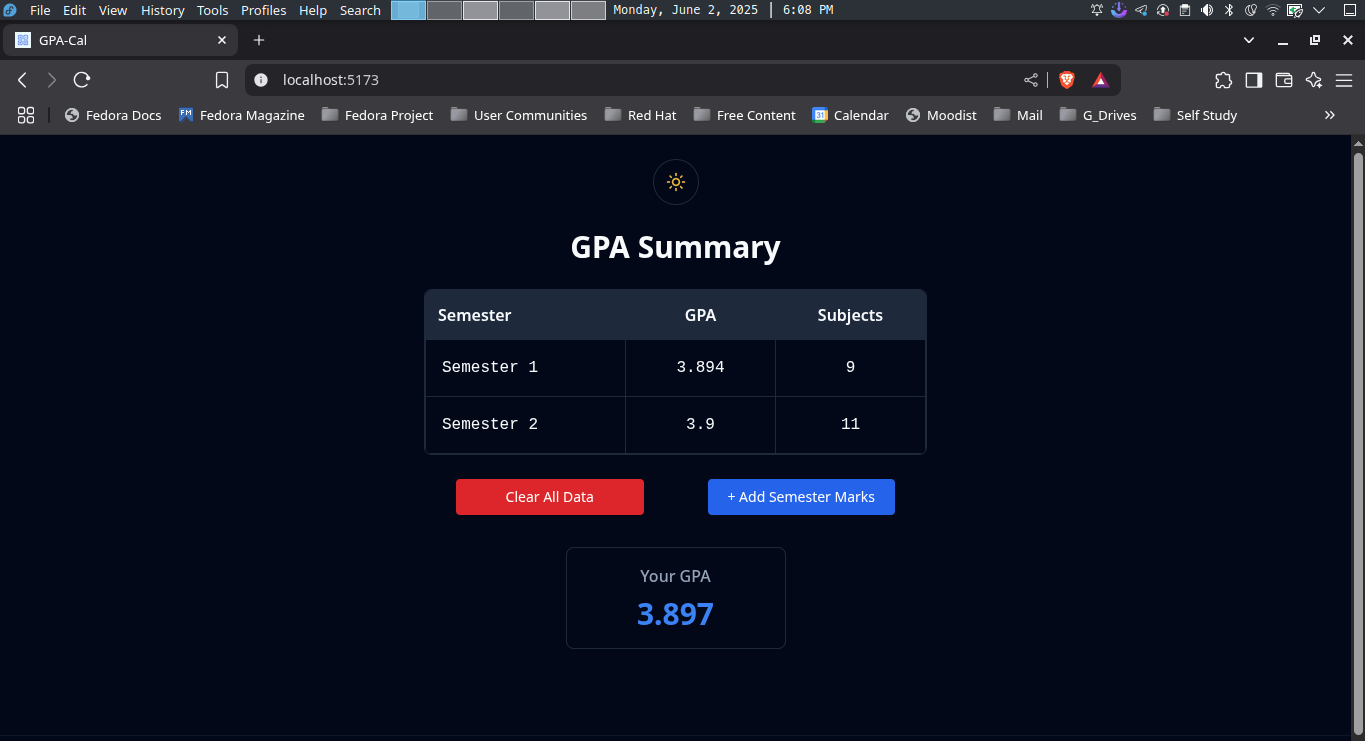Screen dimensions: 1365x741
Task: Expand the User Communities bookmark folder
Action: (519, 115)
